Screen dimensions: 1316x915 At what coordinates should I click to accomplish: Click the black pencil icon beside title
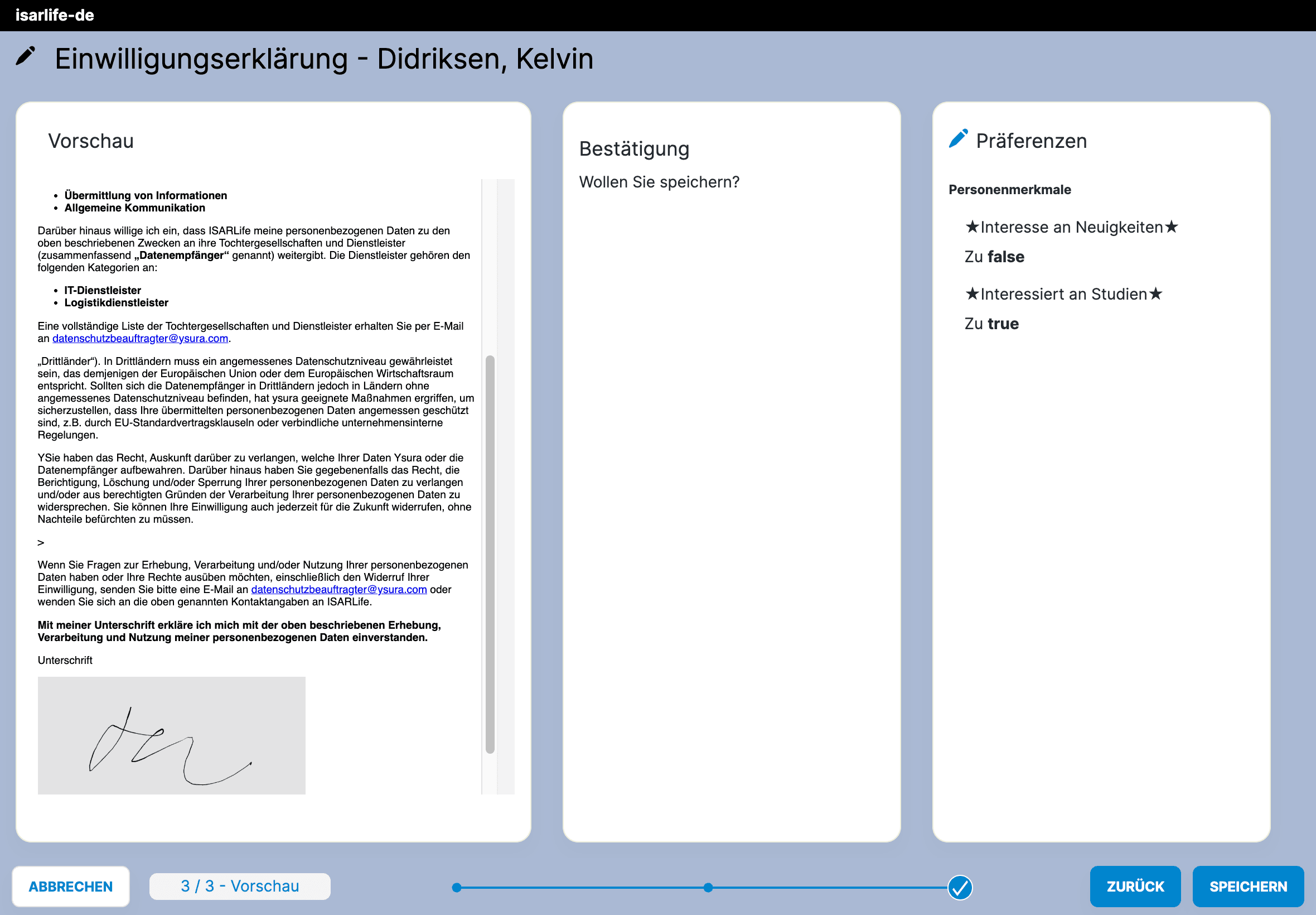pos(25,56)
